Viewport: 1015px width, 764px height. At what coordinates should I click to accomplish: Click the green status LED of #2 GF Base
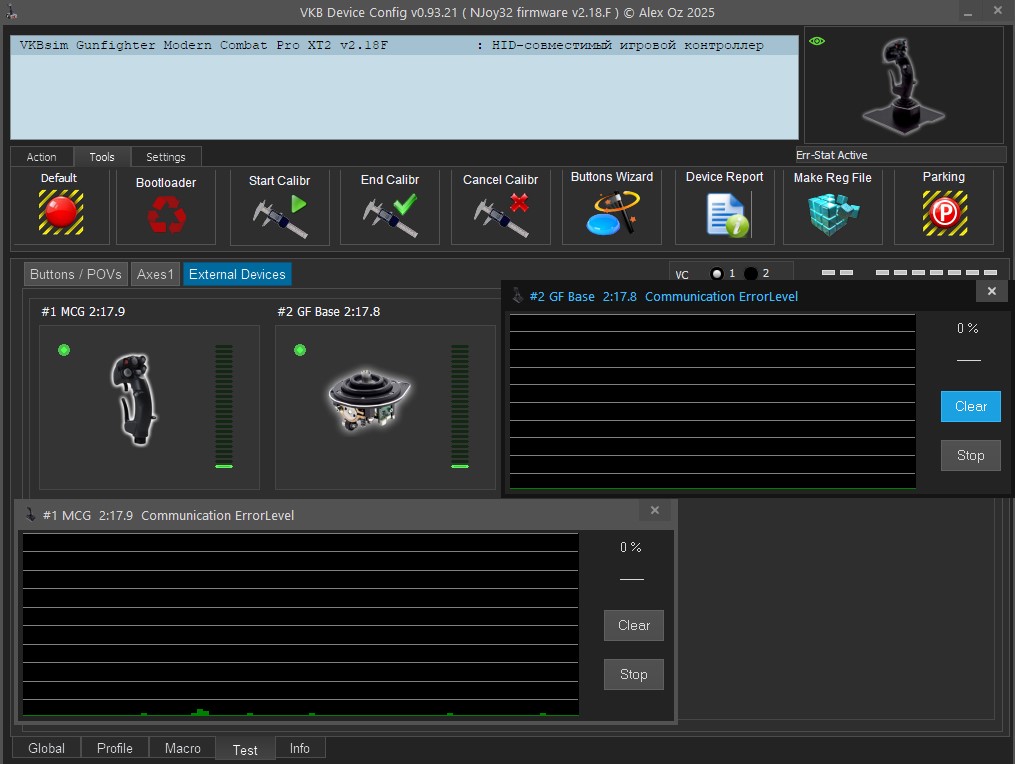point(300,350)
